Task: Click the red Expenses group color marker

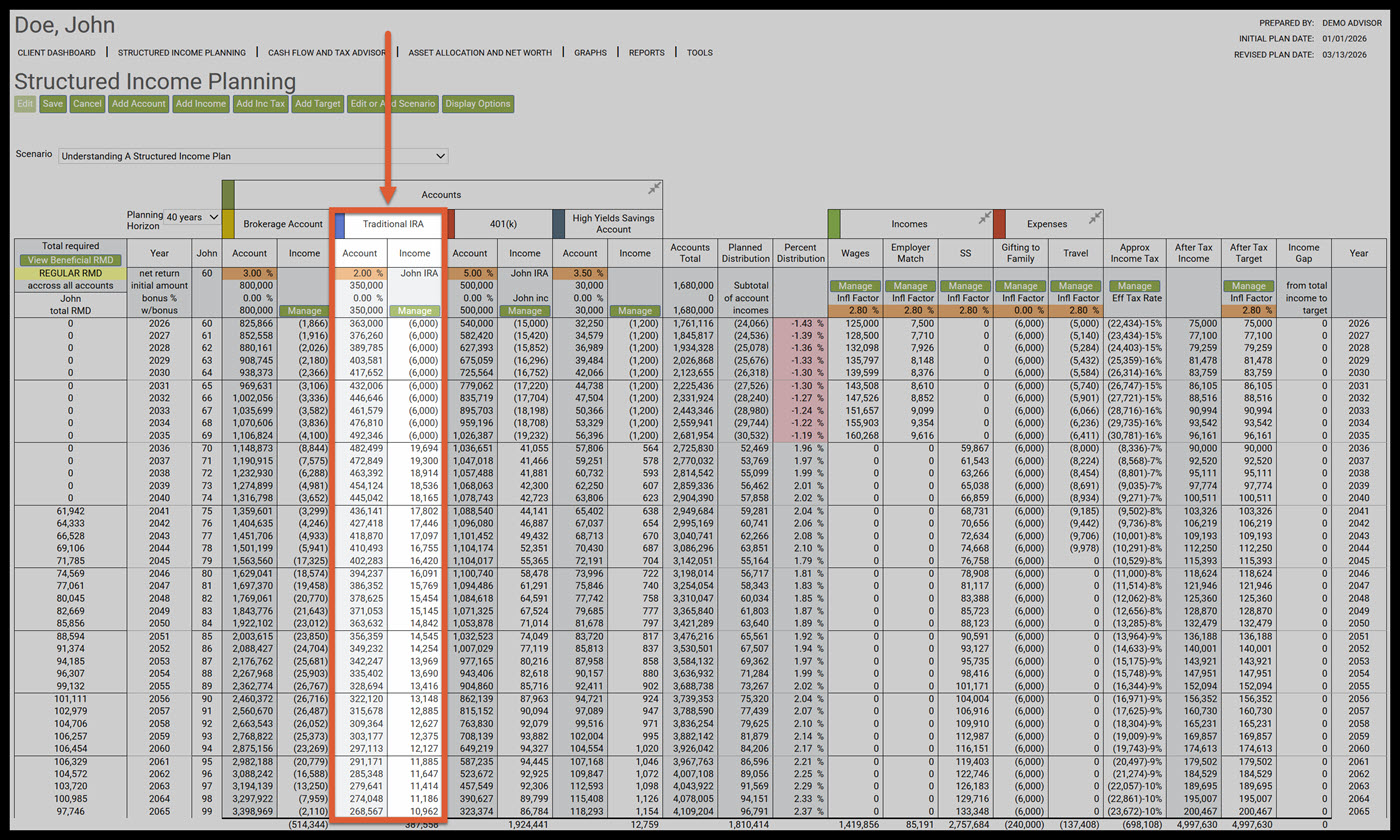Action: coord(999,224)
